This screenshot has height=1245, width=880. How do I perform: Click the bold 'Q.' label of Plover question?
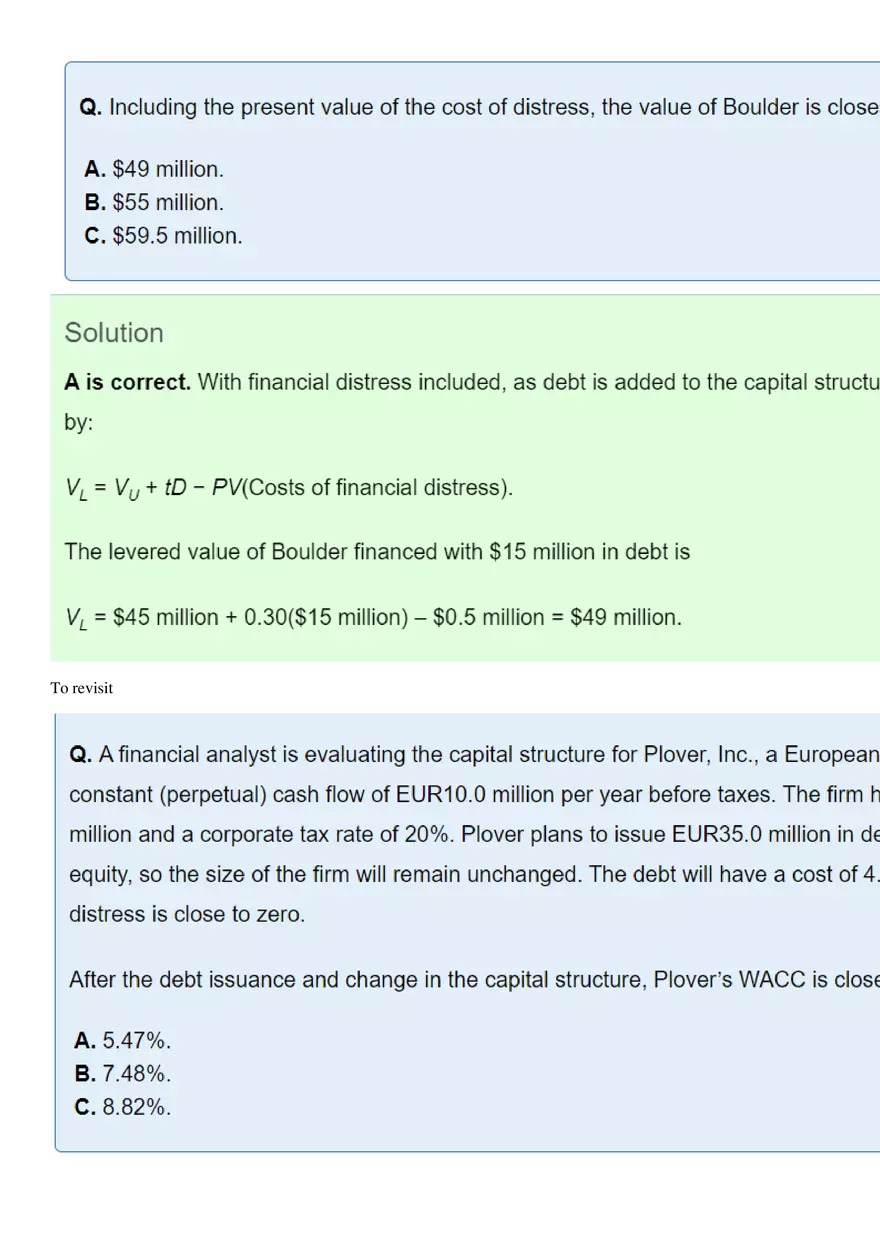coord(81,754)
